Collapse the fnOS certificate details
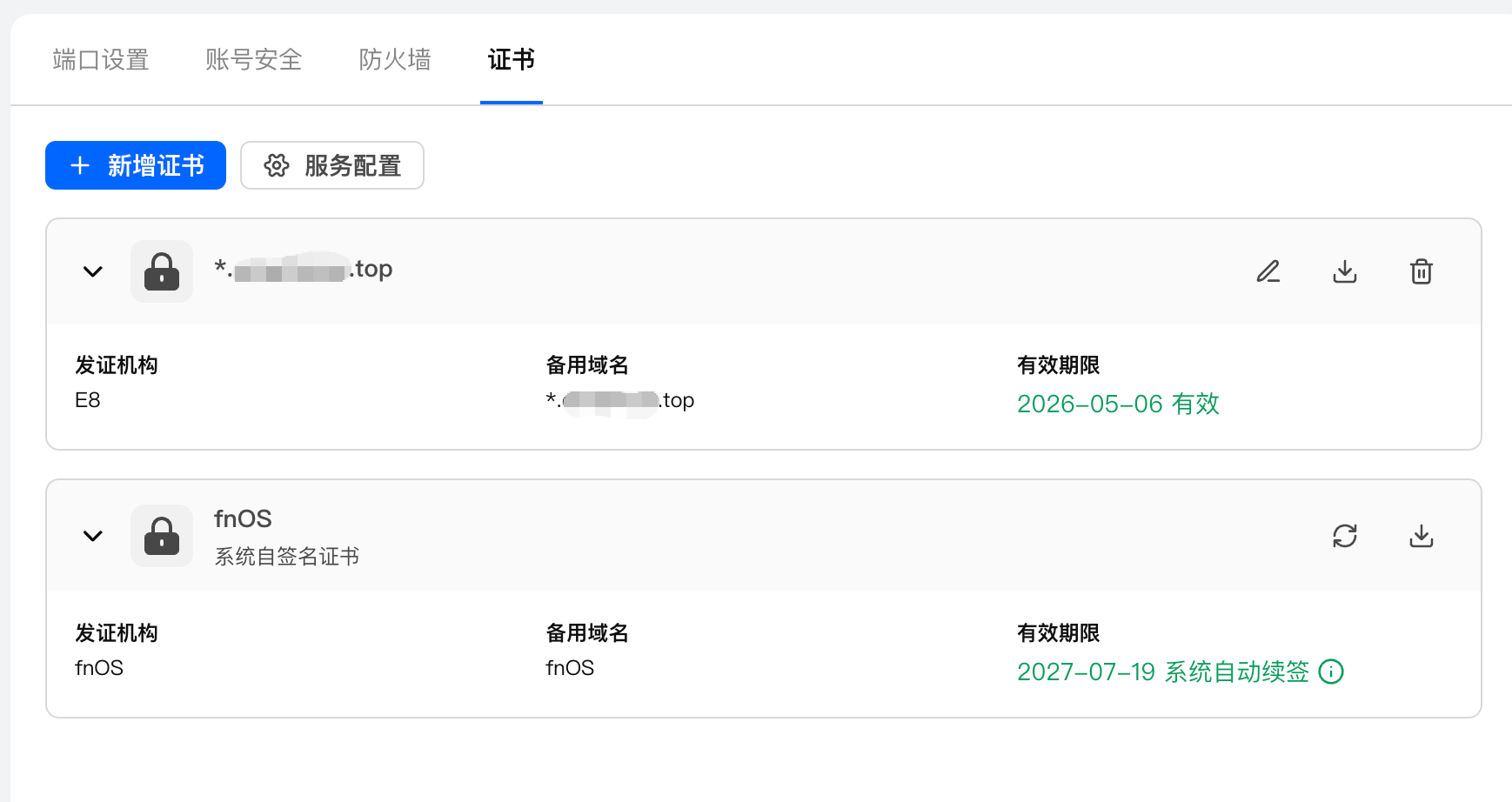 point(93,536)
